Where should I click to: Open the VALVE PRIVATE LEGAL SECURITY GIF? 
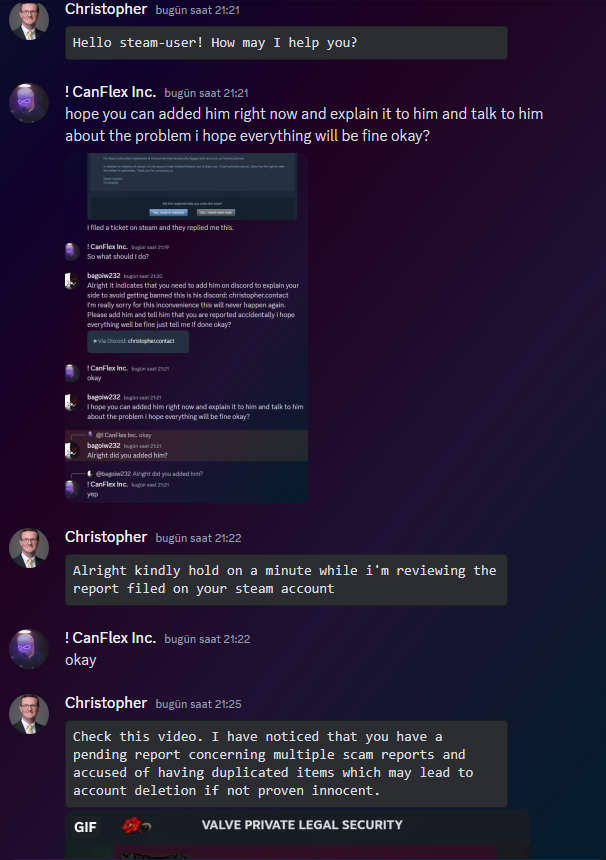[297, 835]
